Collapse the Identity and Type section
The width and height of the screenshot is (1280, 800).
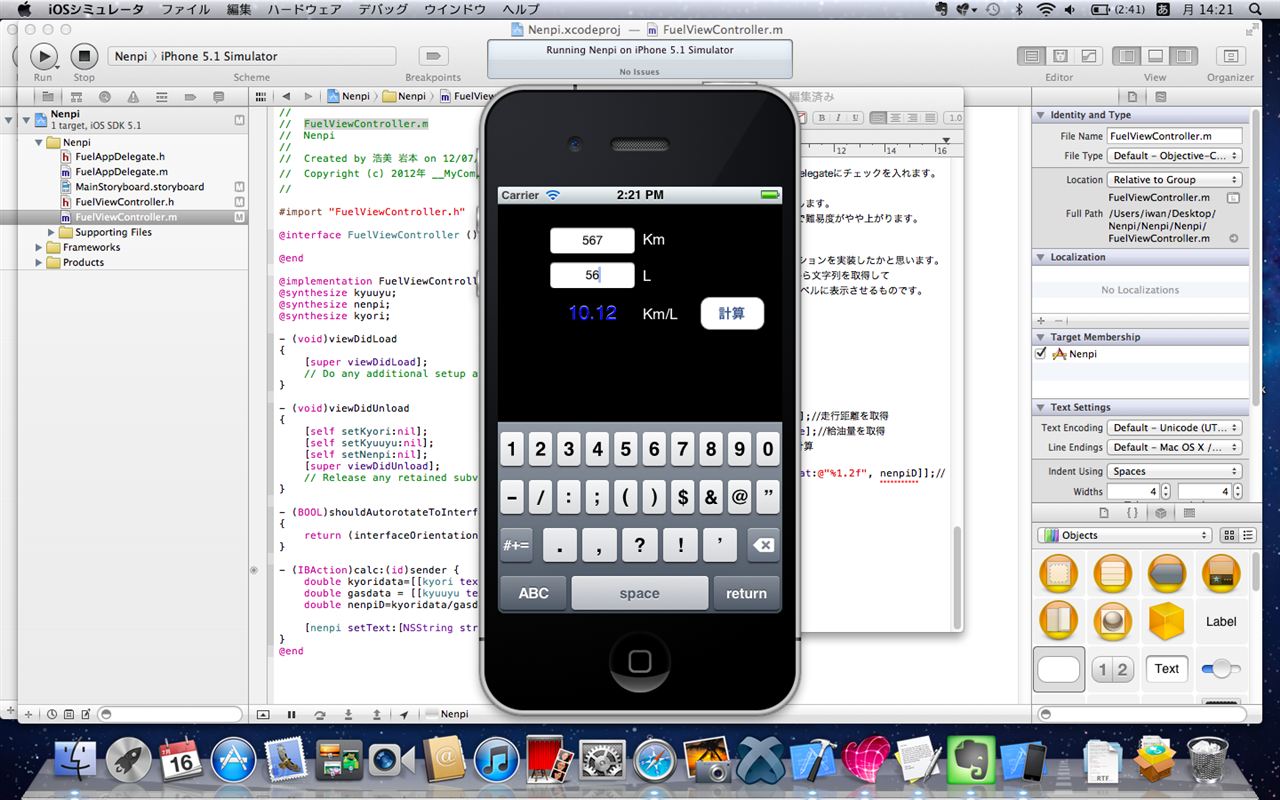pos(1041,115)
